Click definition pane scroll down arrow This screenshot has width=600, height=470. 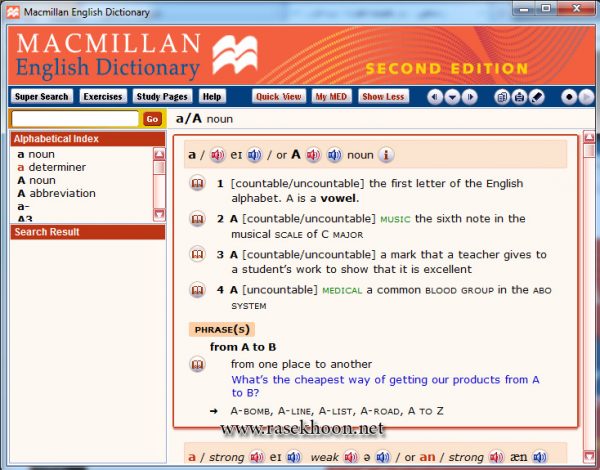click(x=589, y=456)
